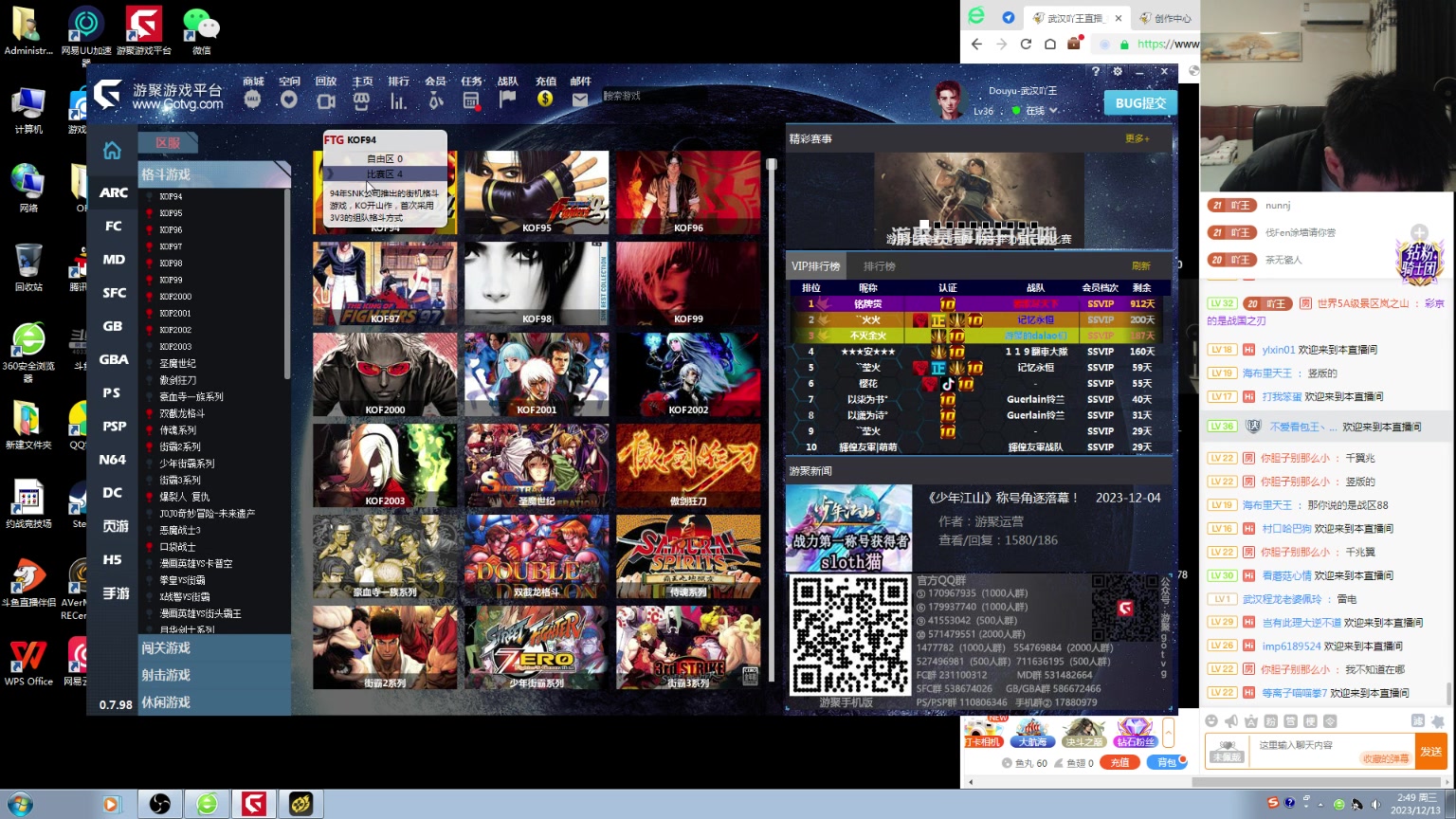This screenshot has width=1456, height=819.
Task: Open WPS Office desktop icon
Action: [28, 662]
